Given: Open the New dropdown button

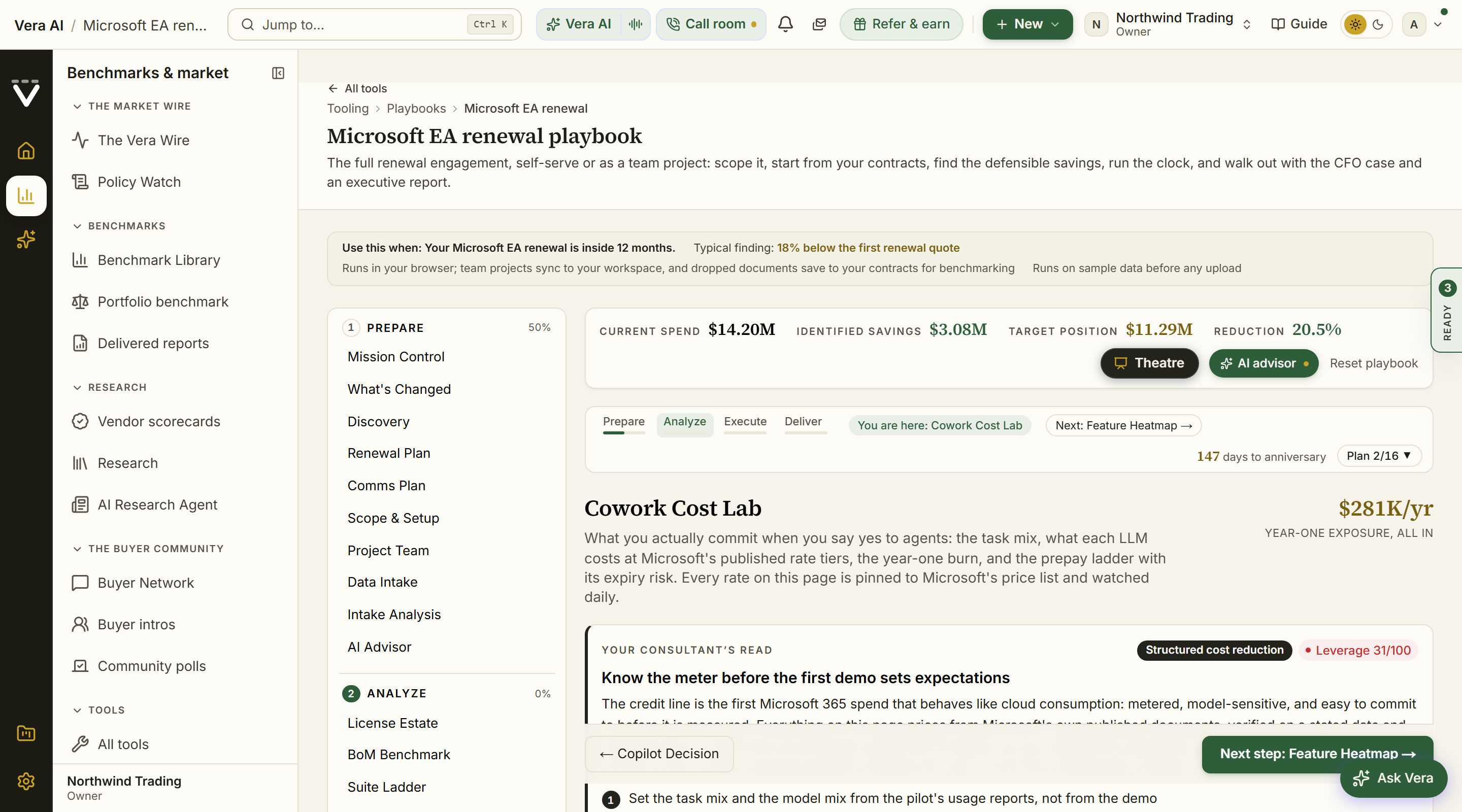Looking at the screenshot, I should point(1027,24).
